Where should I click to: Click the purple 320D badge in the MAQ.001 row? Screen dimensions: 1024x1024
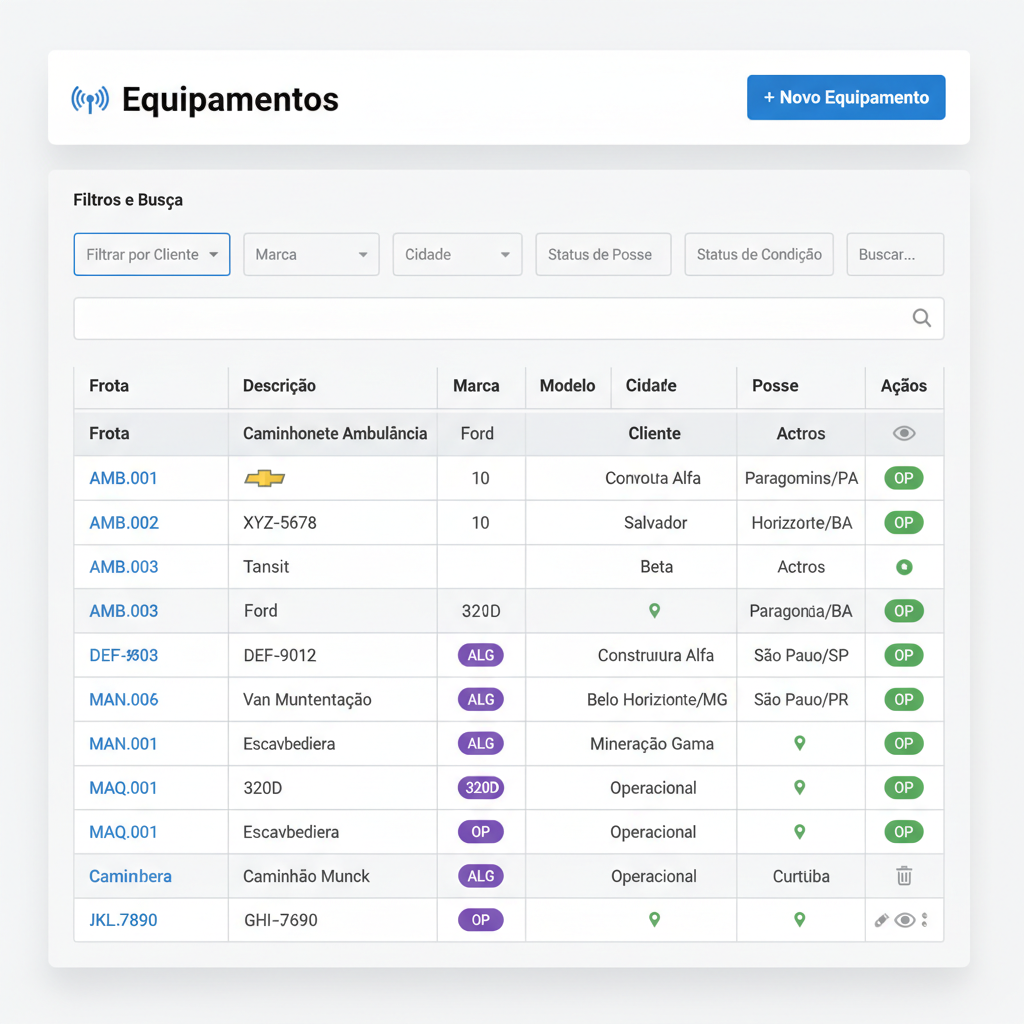tap(481, 788)
